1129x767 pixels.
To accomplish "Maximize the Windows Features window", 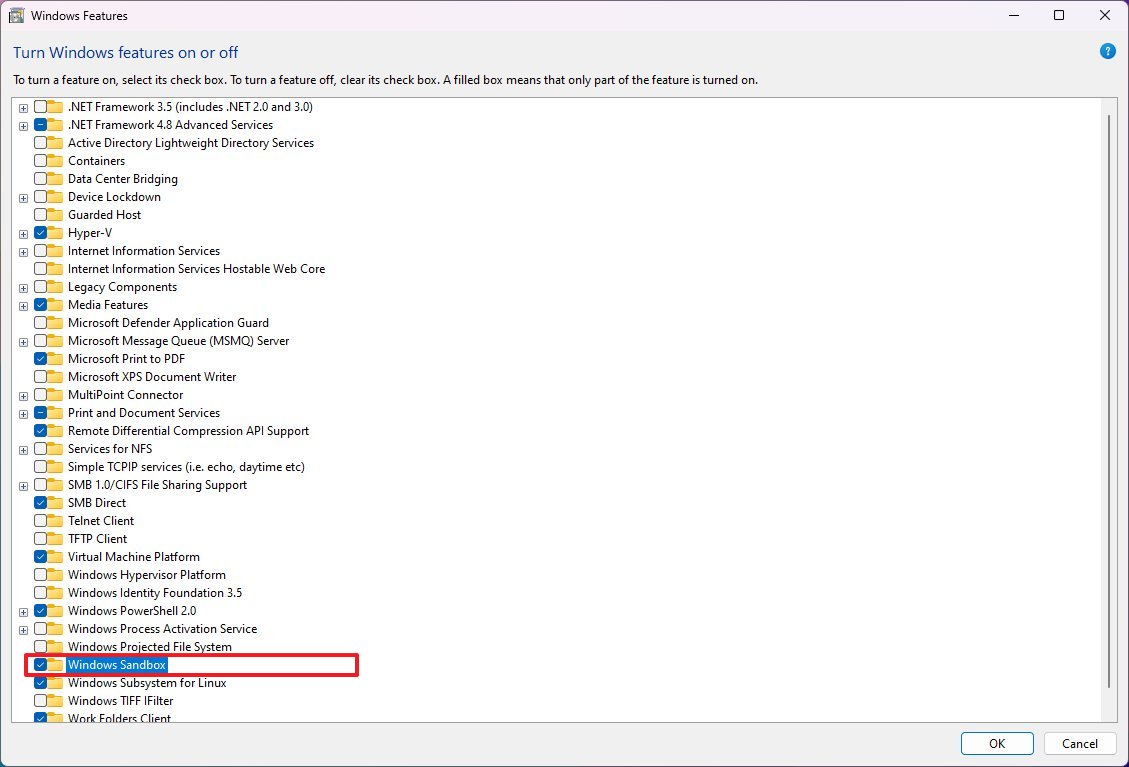I will click(1058, 15).
